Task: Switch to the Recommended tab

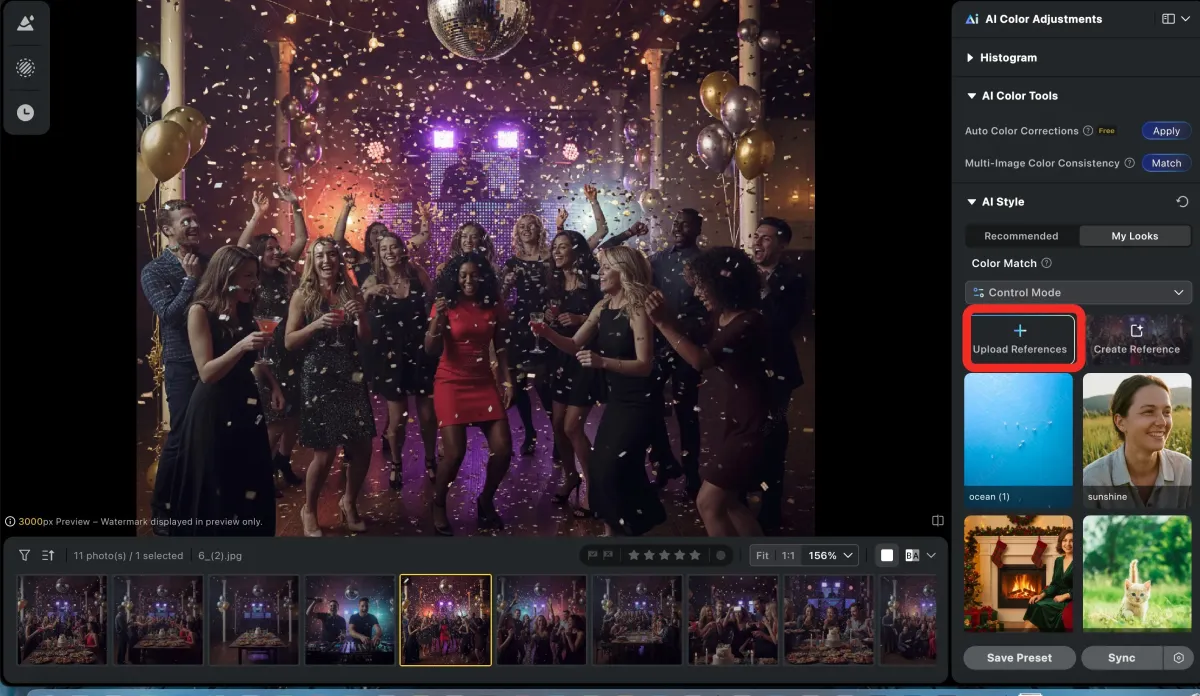Action: [x=1021, y=236]
